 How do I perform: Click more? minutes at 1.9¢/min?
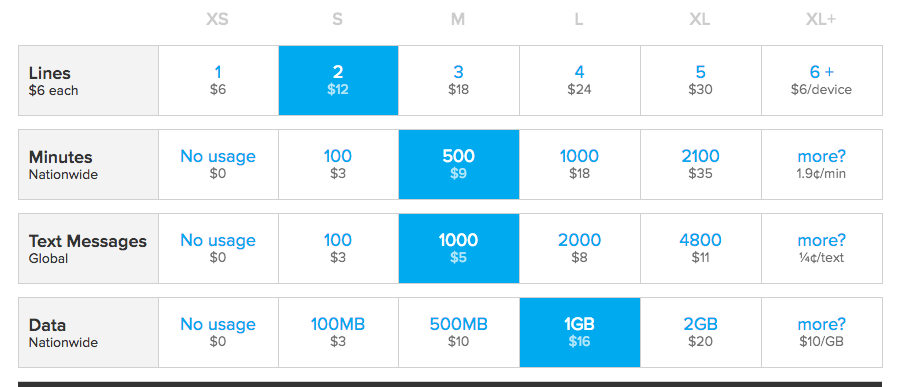(x=822, y=165)
